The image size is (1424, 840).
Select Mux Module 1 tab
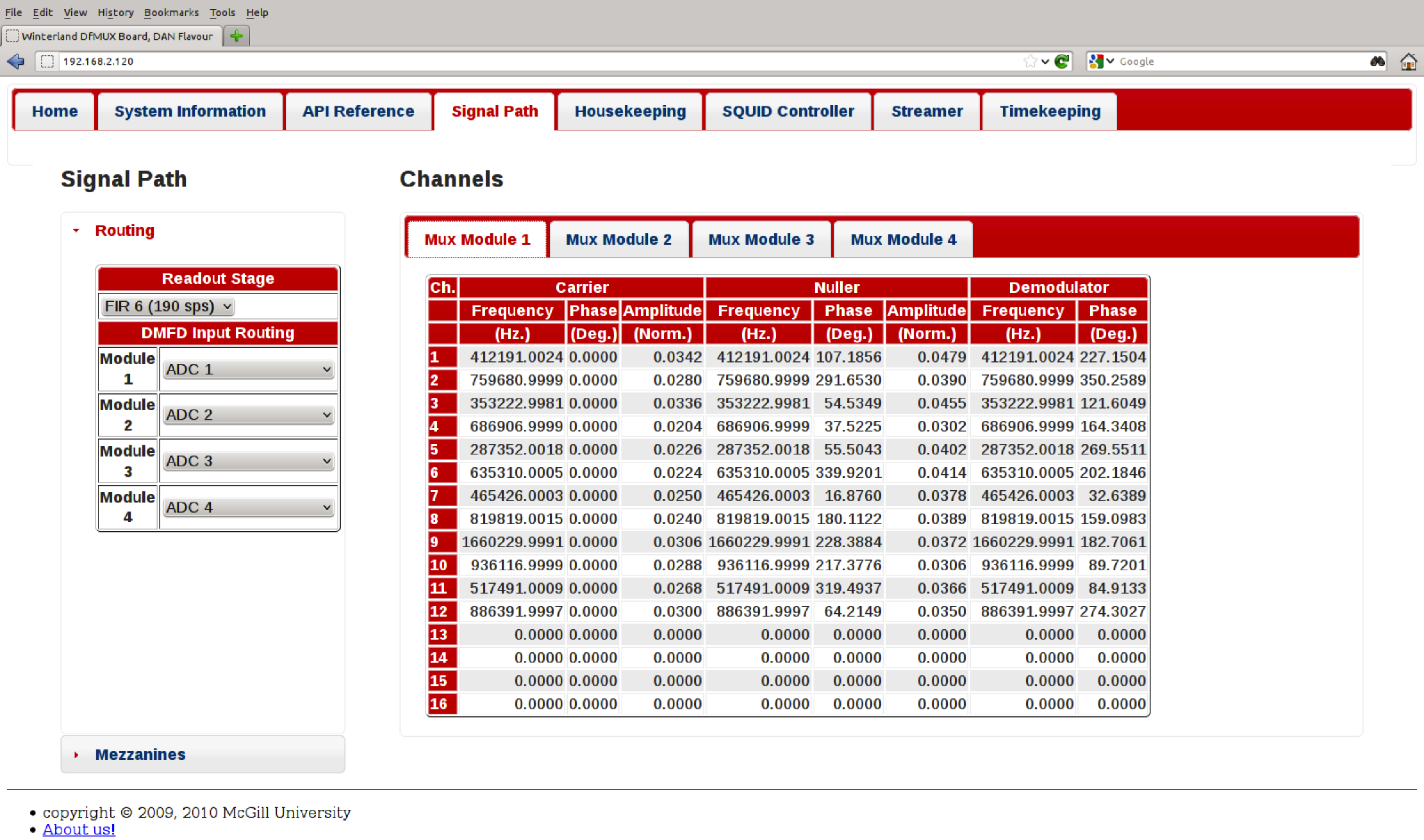coord(477,240)
